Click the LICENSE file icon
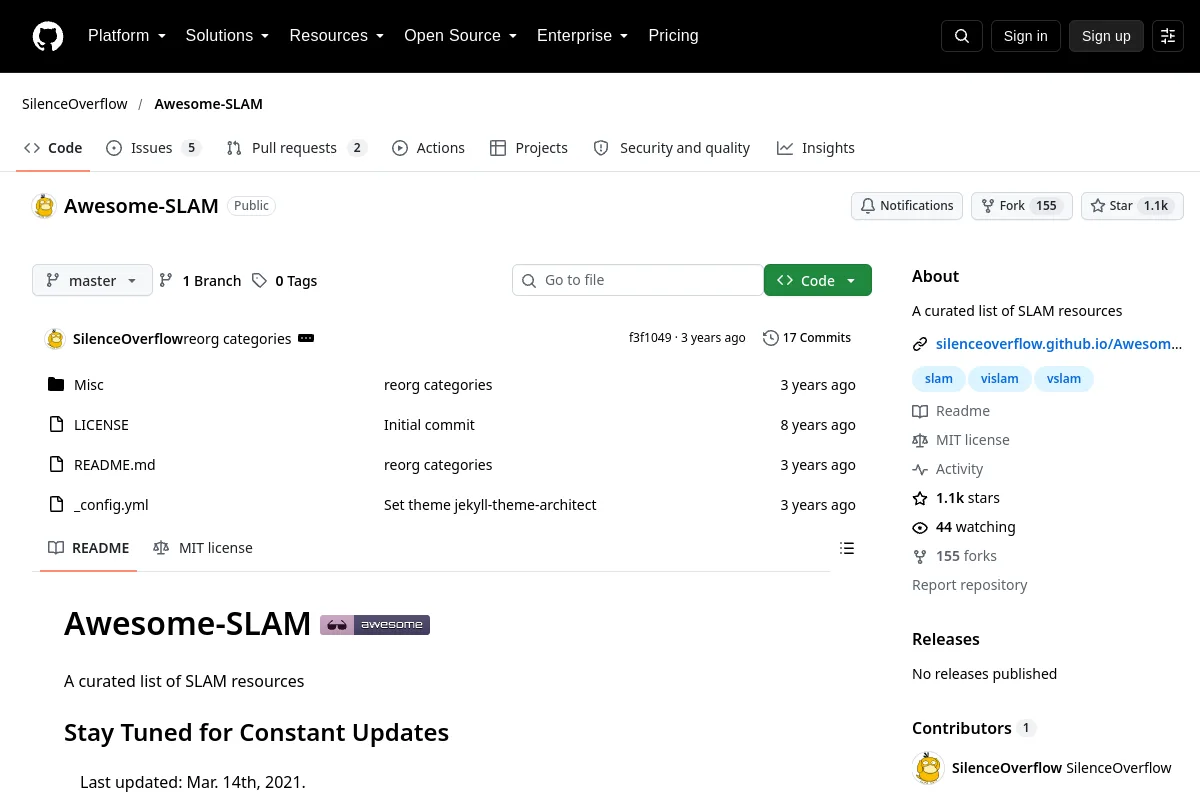 (56, 425)
